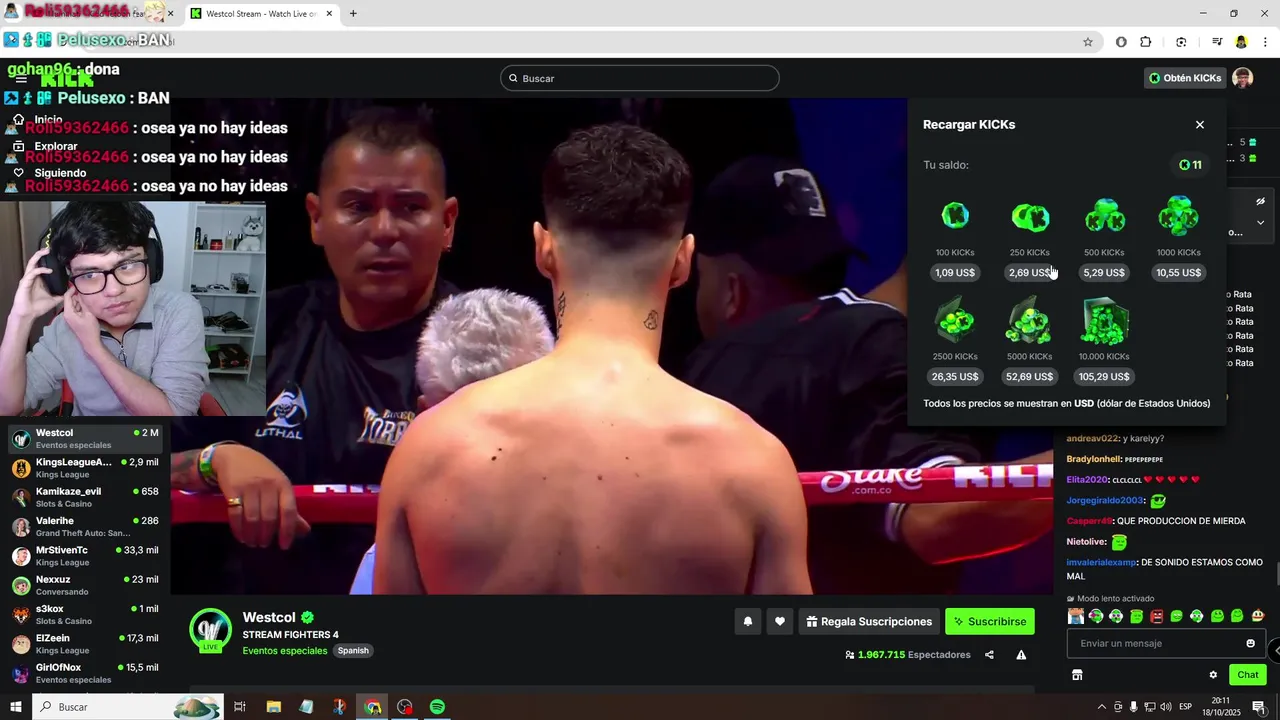Select the 2500 KICKs pack icon
1280x720 pixels.
(x=955, y=321)
